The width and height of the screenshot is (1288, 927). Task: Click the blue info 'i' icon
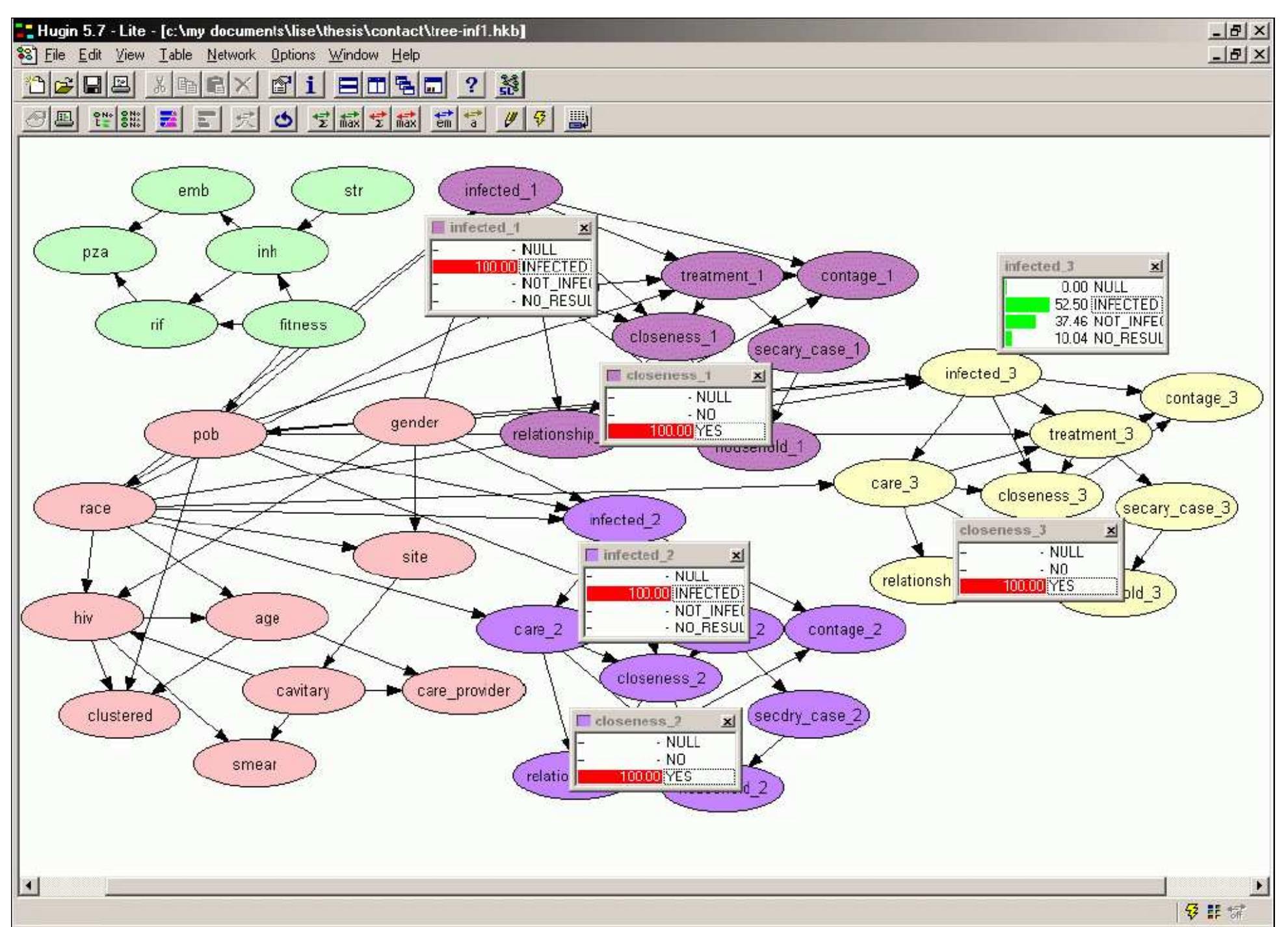pyautogui.click(x=311, y=85)
